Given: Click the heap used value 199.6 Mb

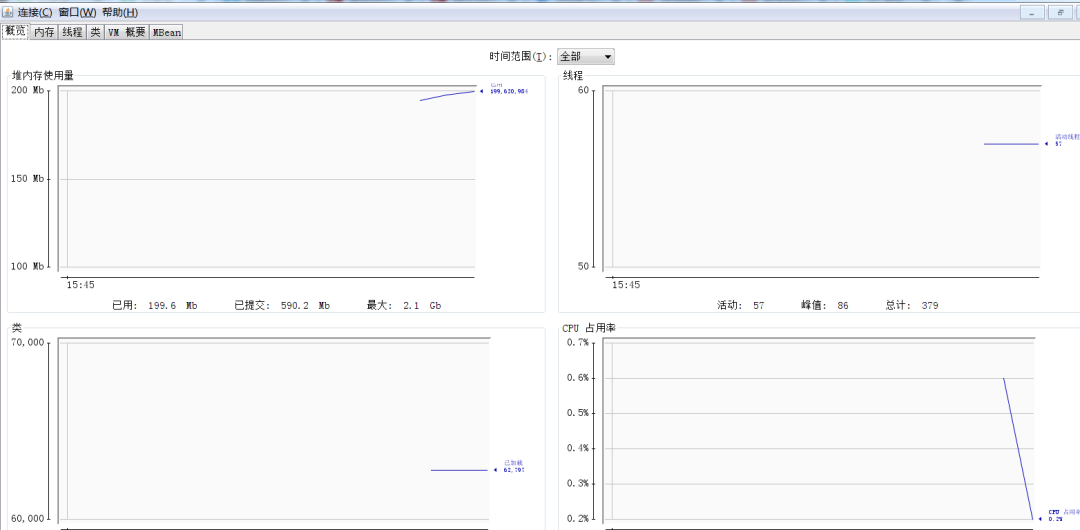Looking at the screenshot, I should (x=173, y=305).
